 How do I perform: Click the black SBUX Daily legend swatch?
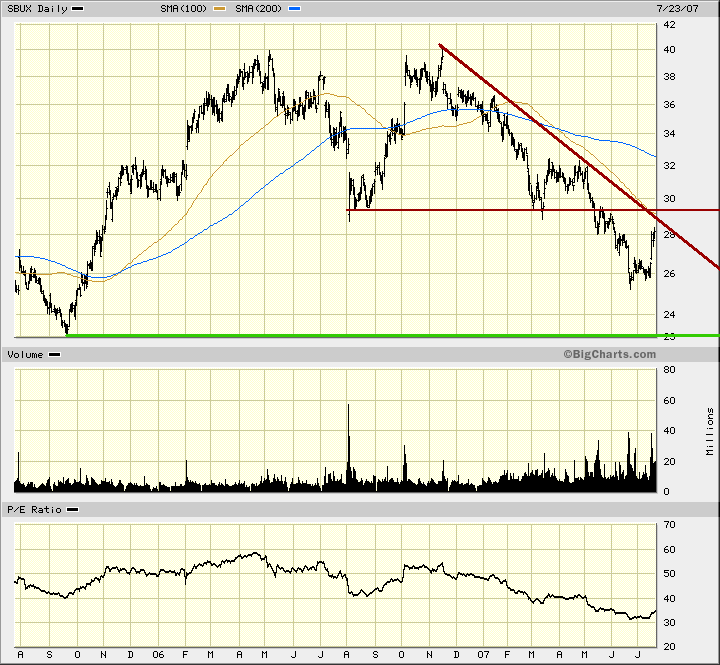click(x=78, y=9)
